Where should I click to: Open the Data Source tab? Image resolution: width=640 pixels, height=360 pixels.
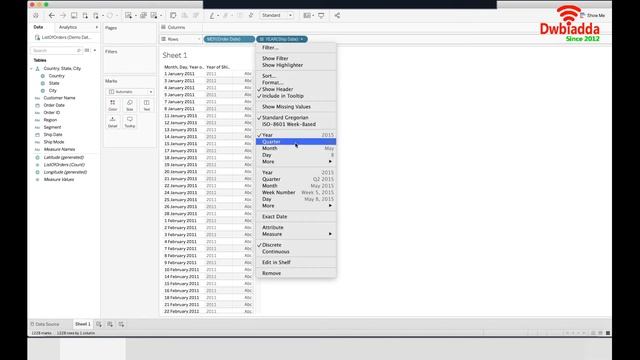tap(45, 324)
